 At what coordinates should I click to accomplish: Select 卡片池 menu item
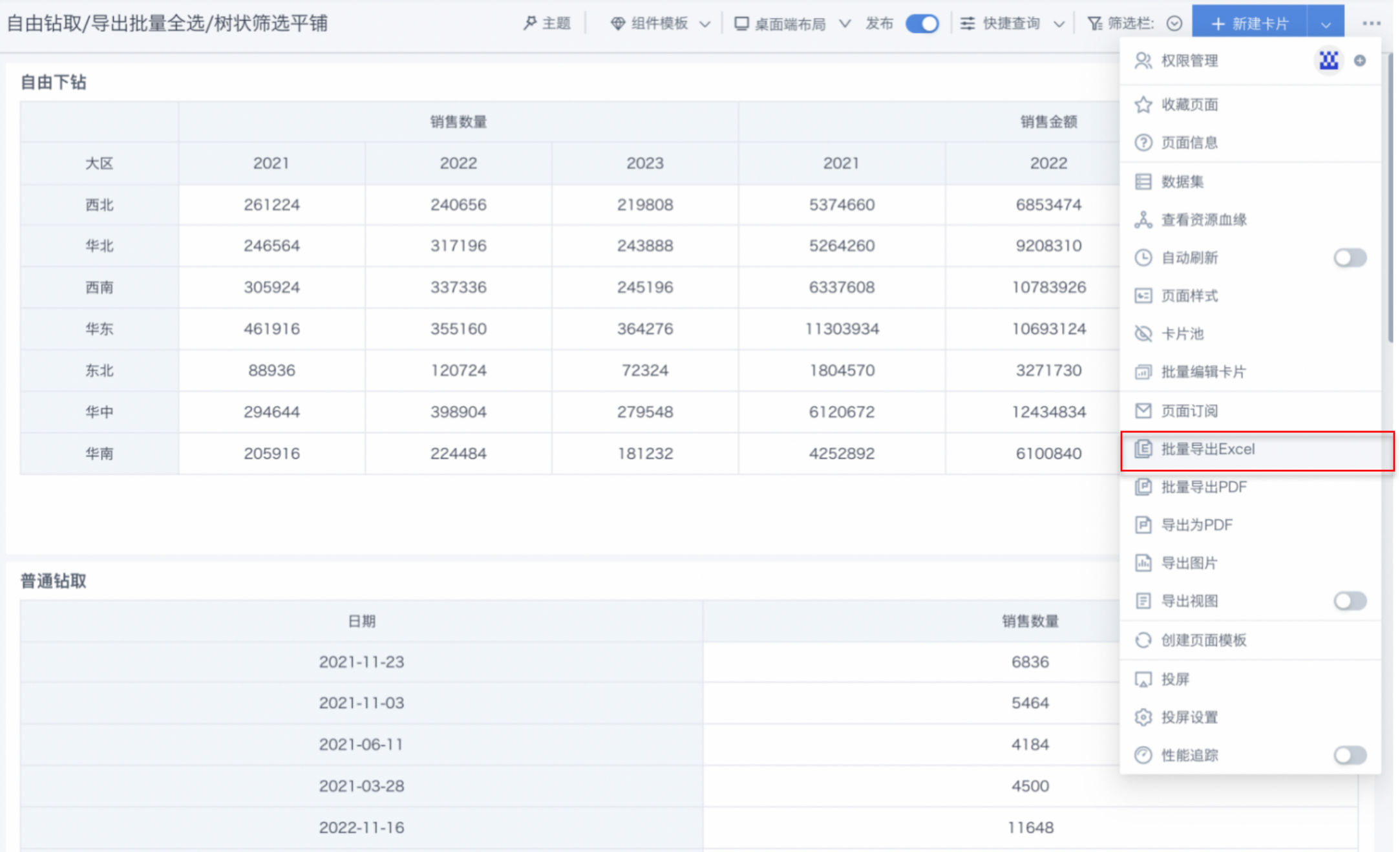click(x=1251, y=334)
